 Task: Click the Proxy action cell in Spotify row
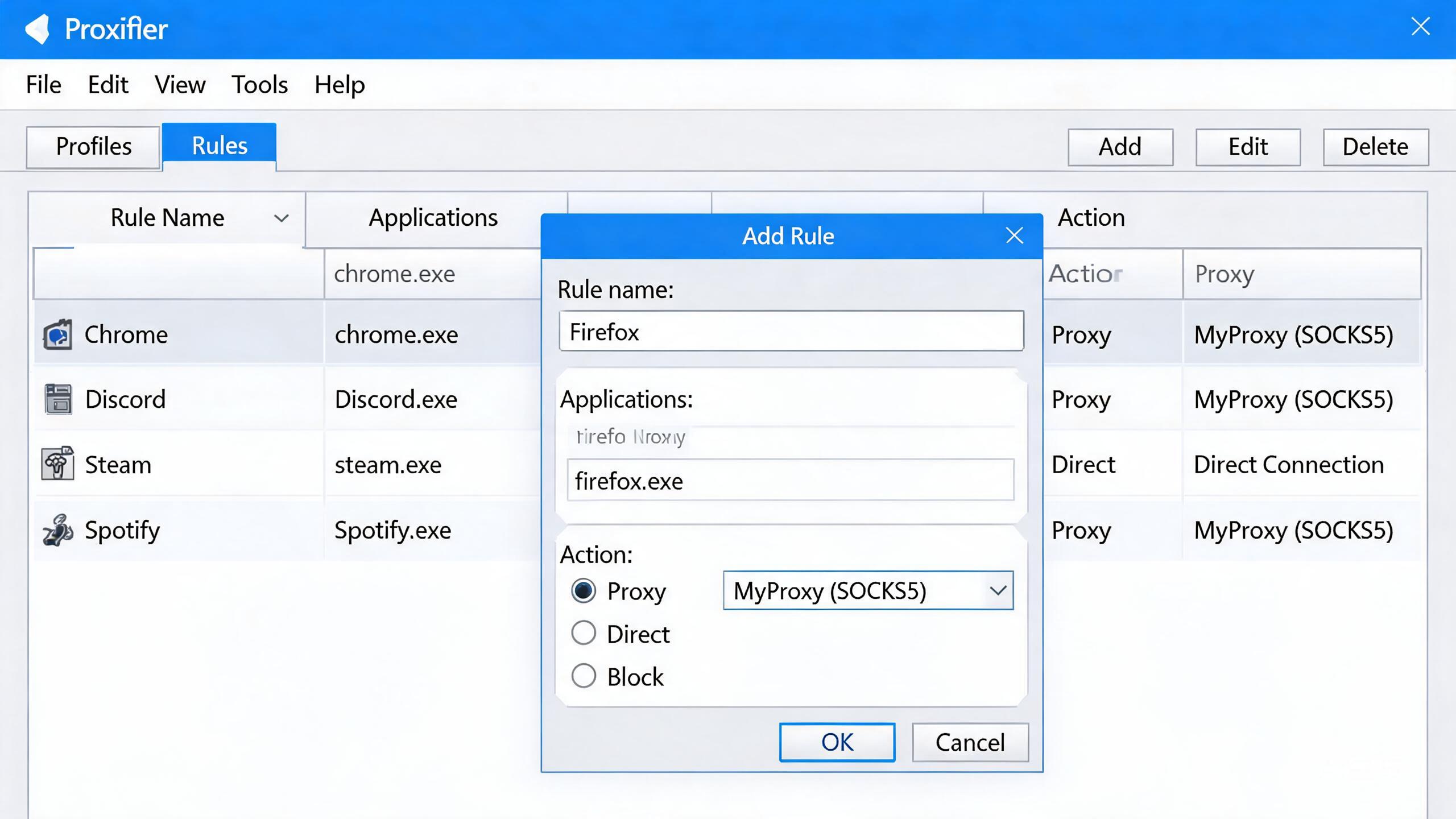point(1081,531)
